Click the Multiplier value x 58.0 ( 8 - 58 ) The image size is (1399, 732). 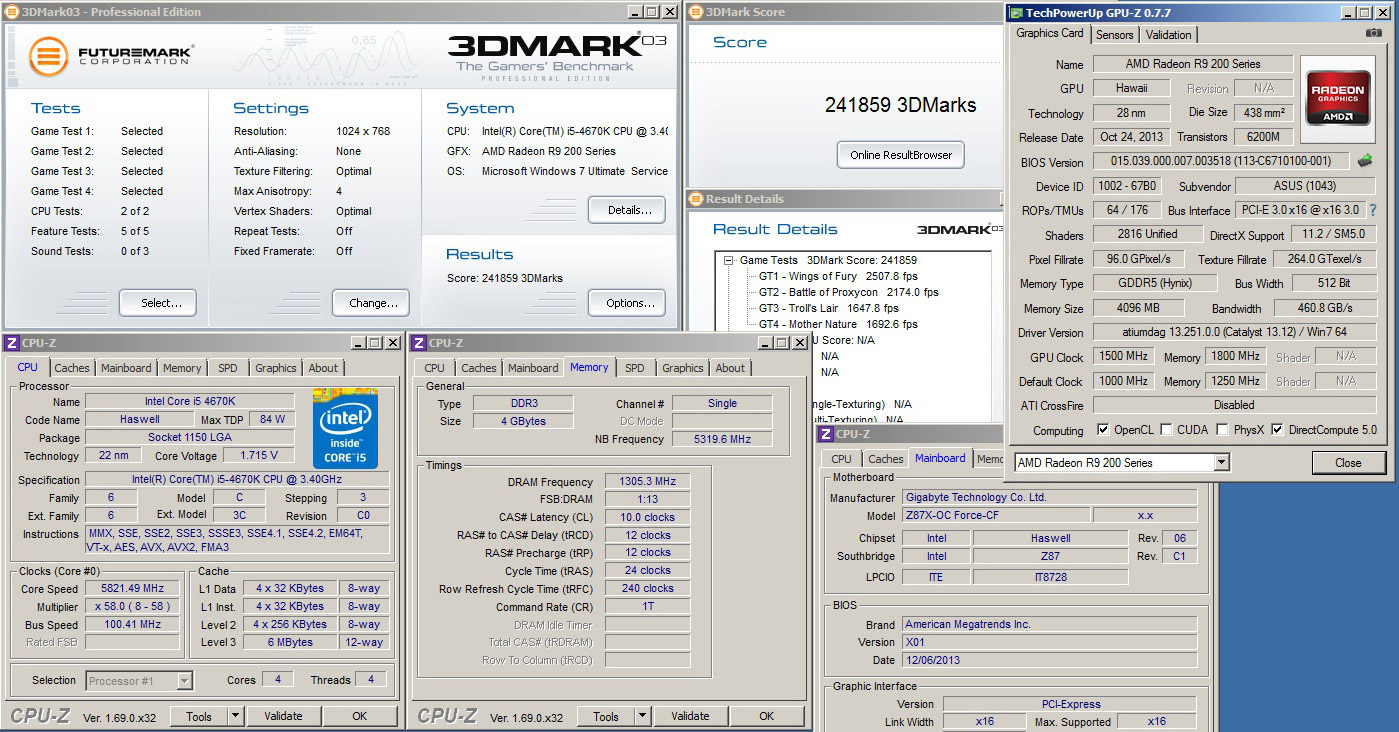pyautogui.click(x=133, y=607)
